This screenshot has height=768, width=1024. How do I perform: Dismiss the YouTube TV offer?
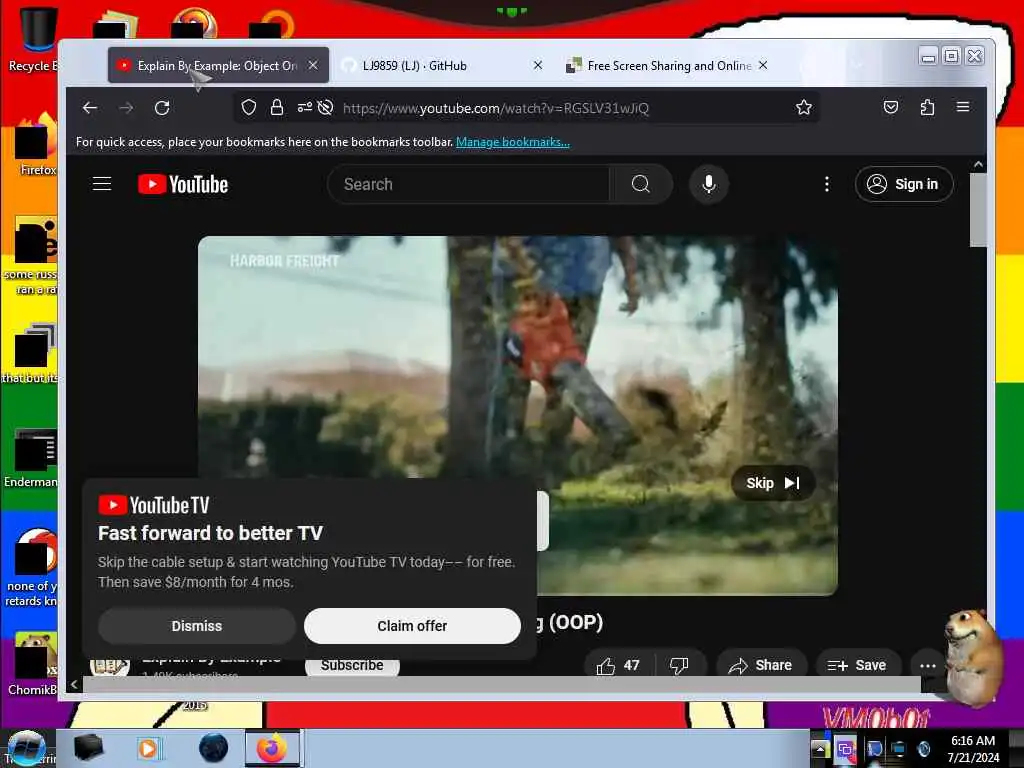point(197,626)
